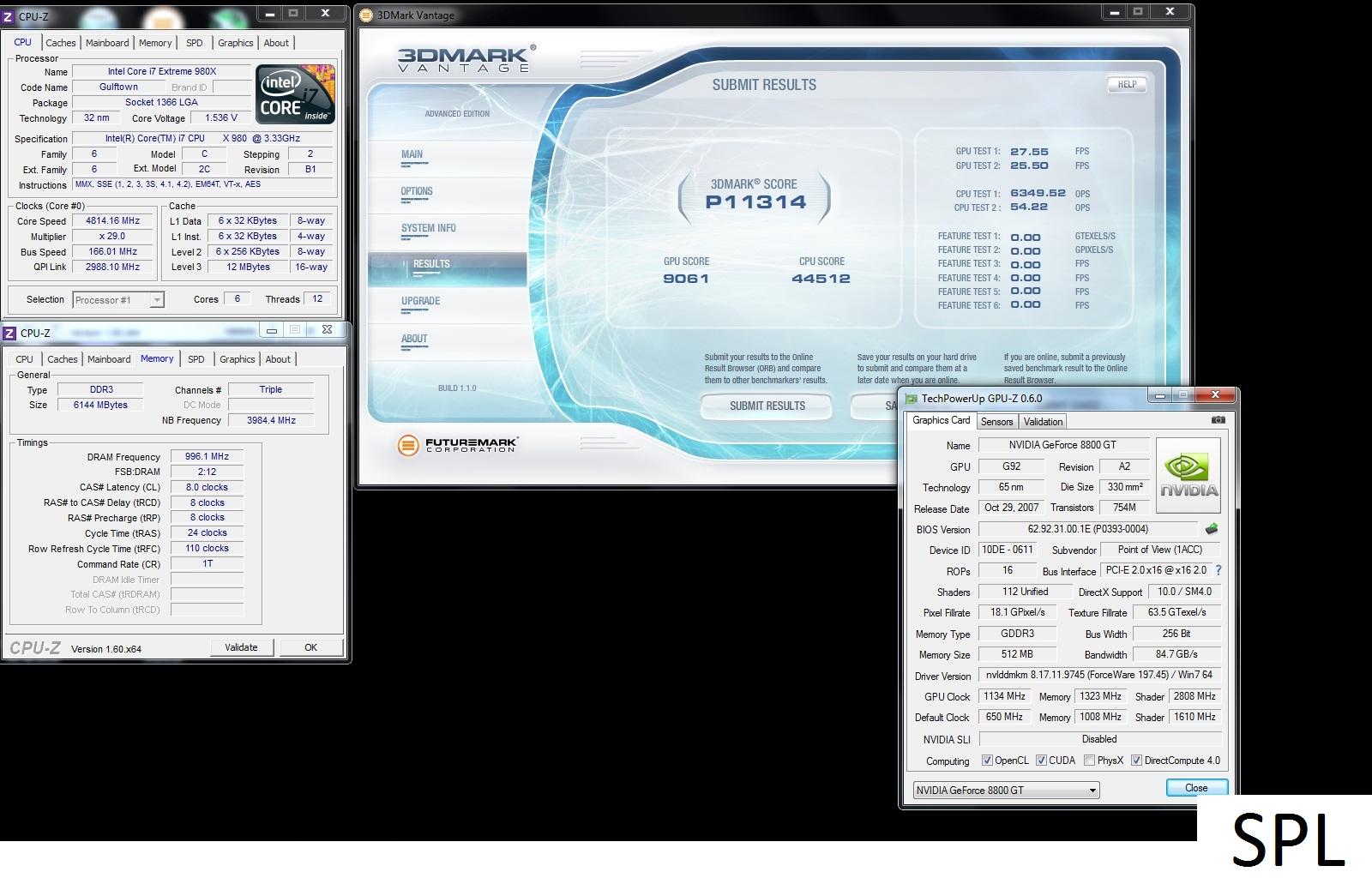
Task: Click the GPU-Z title bar icon
Action: point(911,398)
